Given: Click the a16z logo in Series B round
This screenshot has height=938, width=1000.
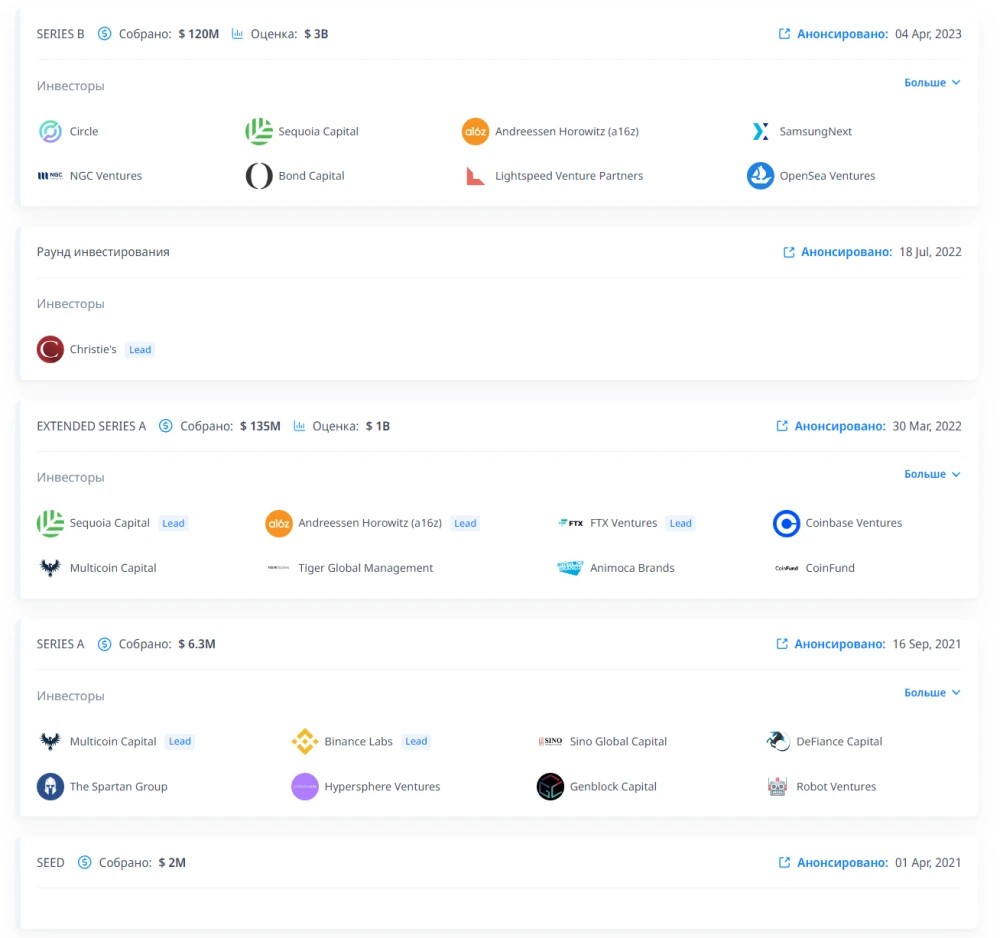Looking at the screenshot, I should coord(475,131).
